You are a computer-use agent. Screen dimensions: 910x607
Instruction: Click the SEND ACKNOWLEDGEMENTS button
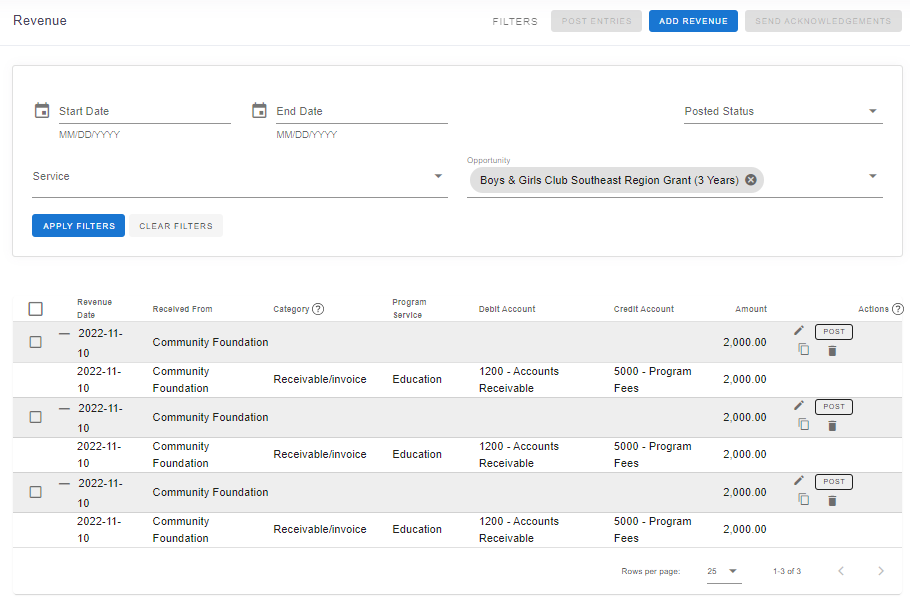point(823,21)
